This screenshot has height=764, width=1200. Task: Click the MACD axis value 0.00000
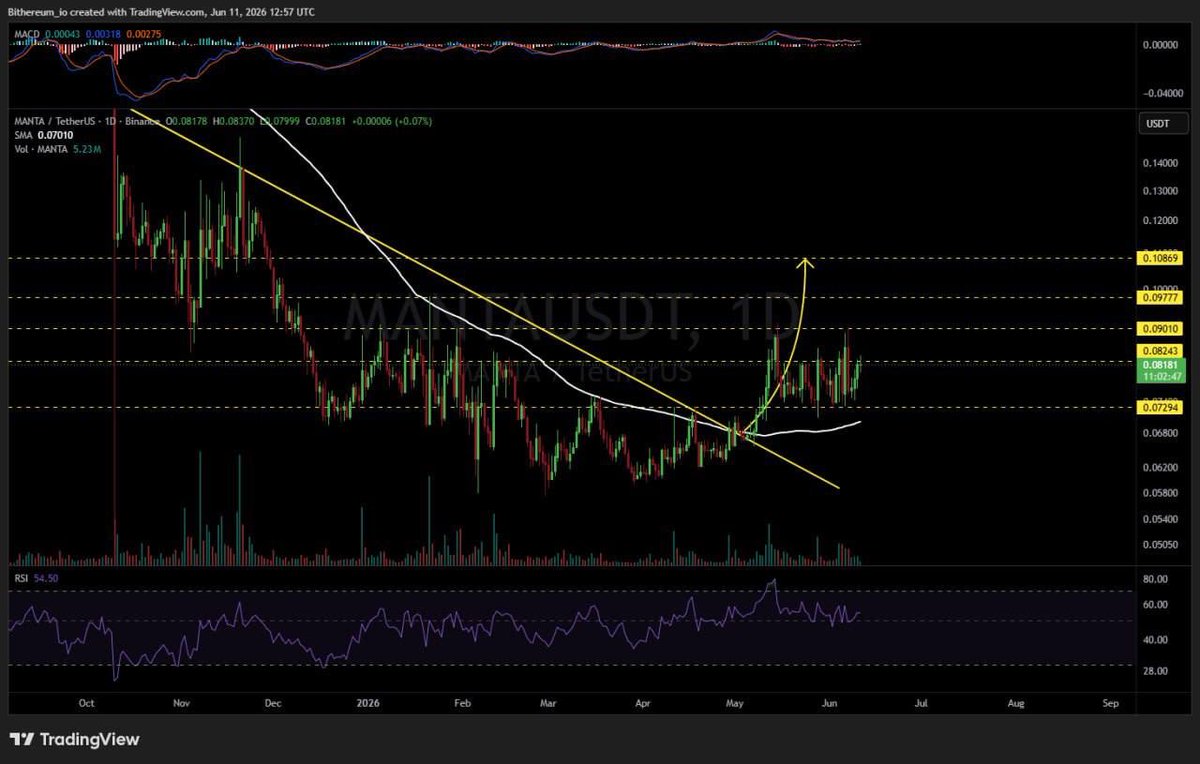[1158, 45]
